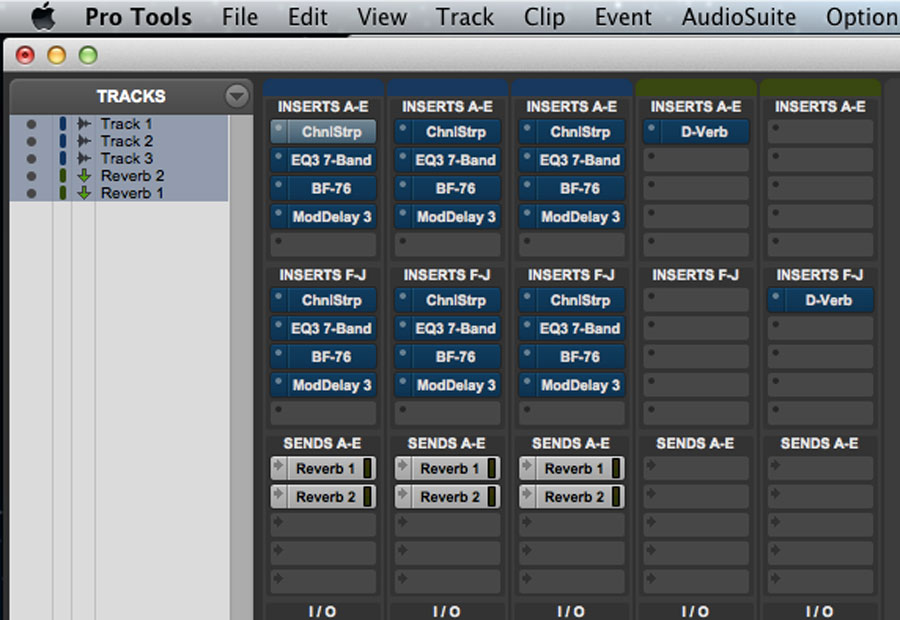This screenshot has height=620, width=900.
Task: Open the Edit menu
Action: 308,17
